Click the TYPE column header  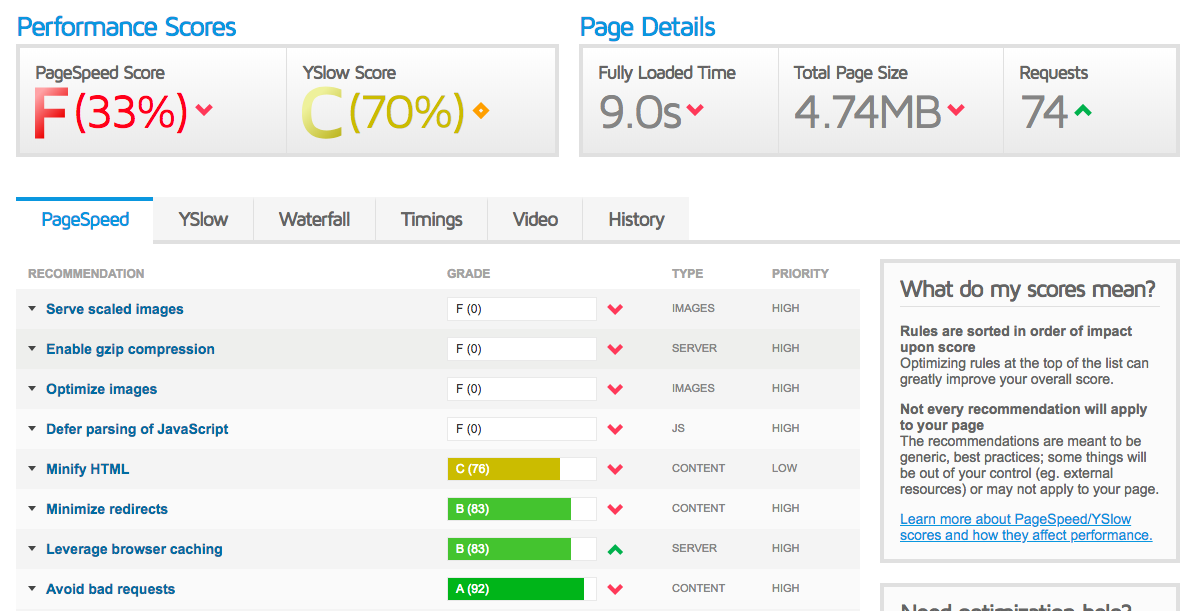click(x=688, y=274)
